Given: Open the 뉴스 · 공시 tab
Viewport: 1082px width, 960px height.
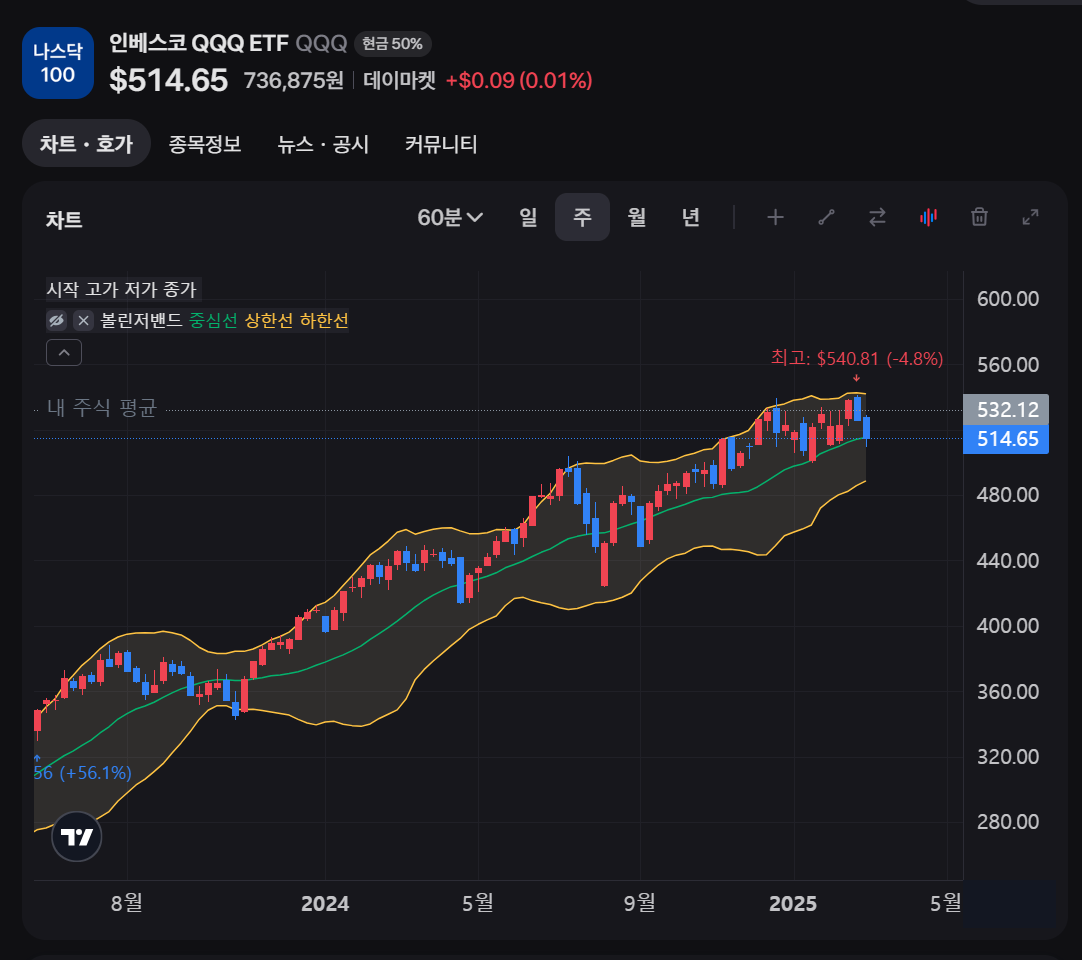Looking at the screenshot, I should [x=323, y=144].
